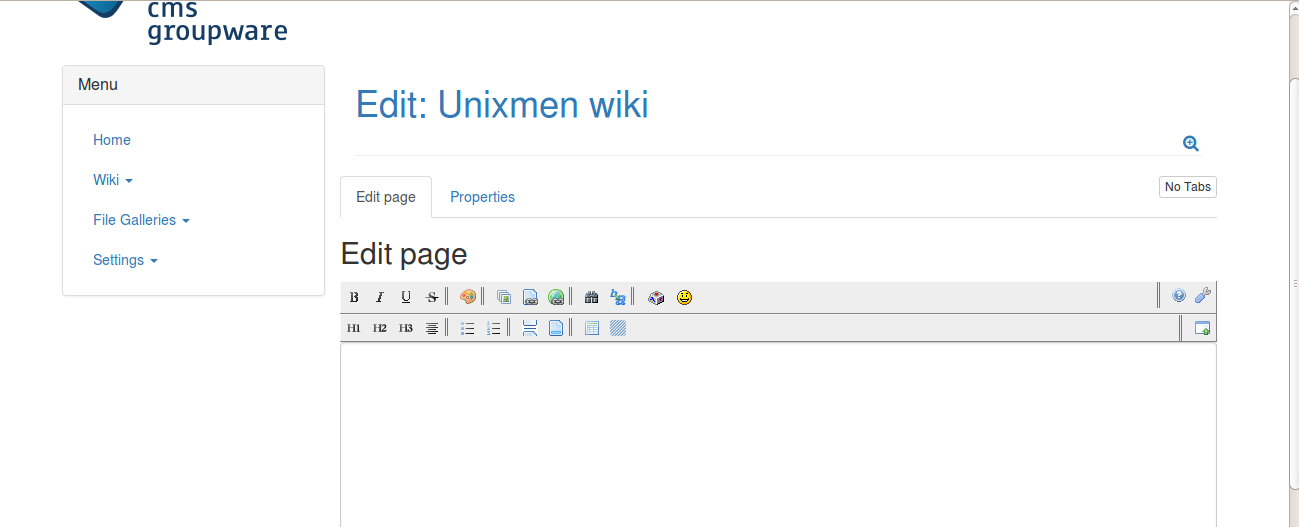1299x527 pixels.
Task: Switch to the Properties tab
Action: 482,197
